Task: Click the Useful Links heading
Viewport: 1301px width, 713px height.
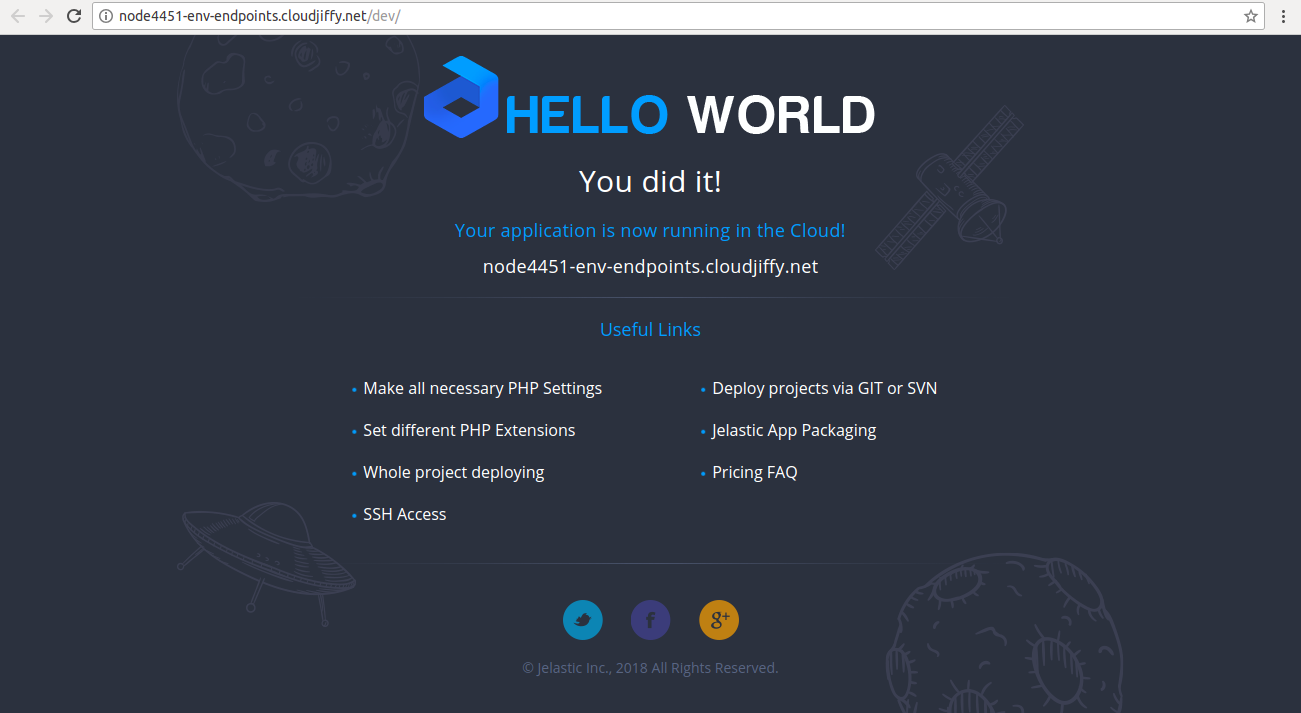Action: pos(650,329)
